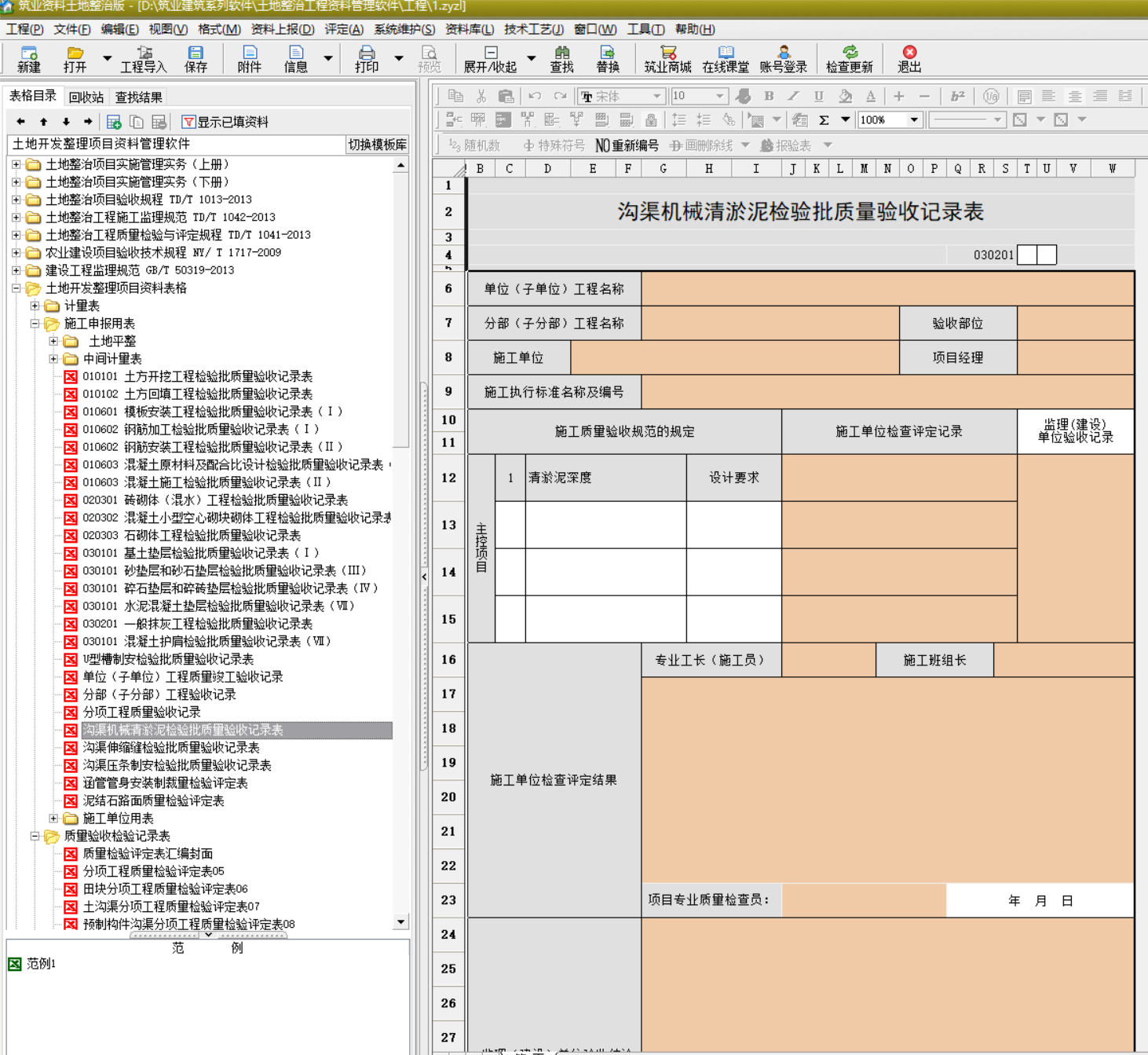Click the 打印 (Print) icon
The image size is (1148, 1055).
[367, 53]
